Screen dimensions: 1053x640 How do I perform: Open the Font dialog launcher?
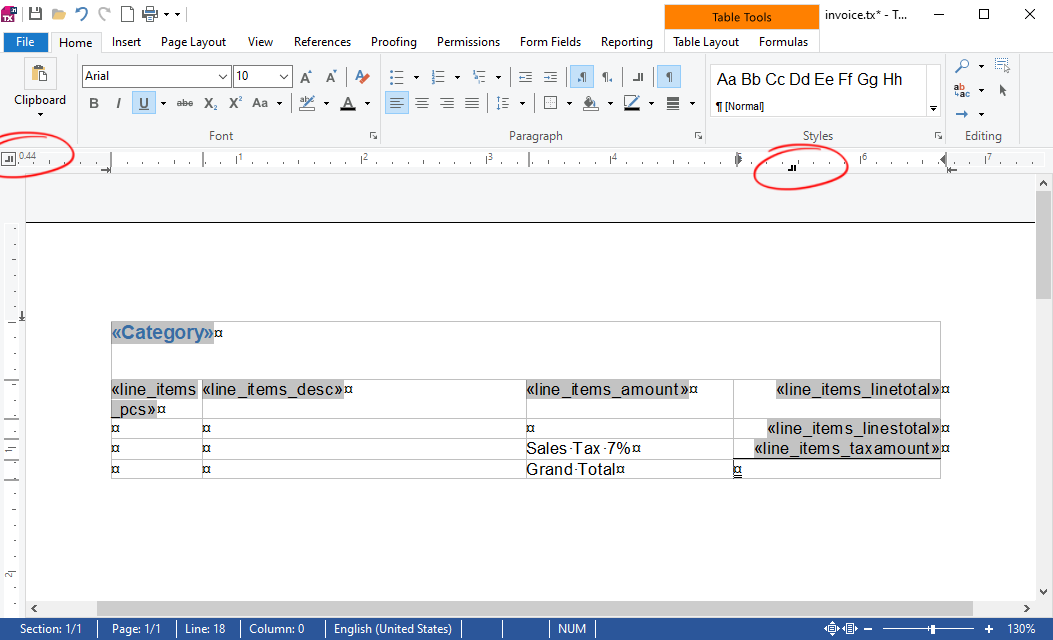373,136
